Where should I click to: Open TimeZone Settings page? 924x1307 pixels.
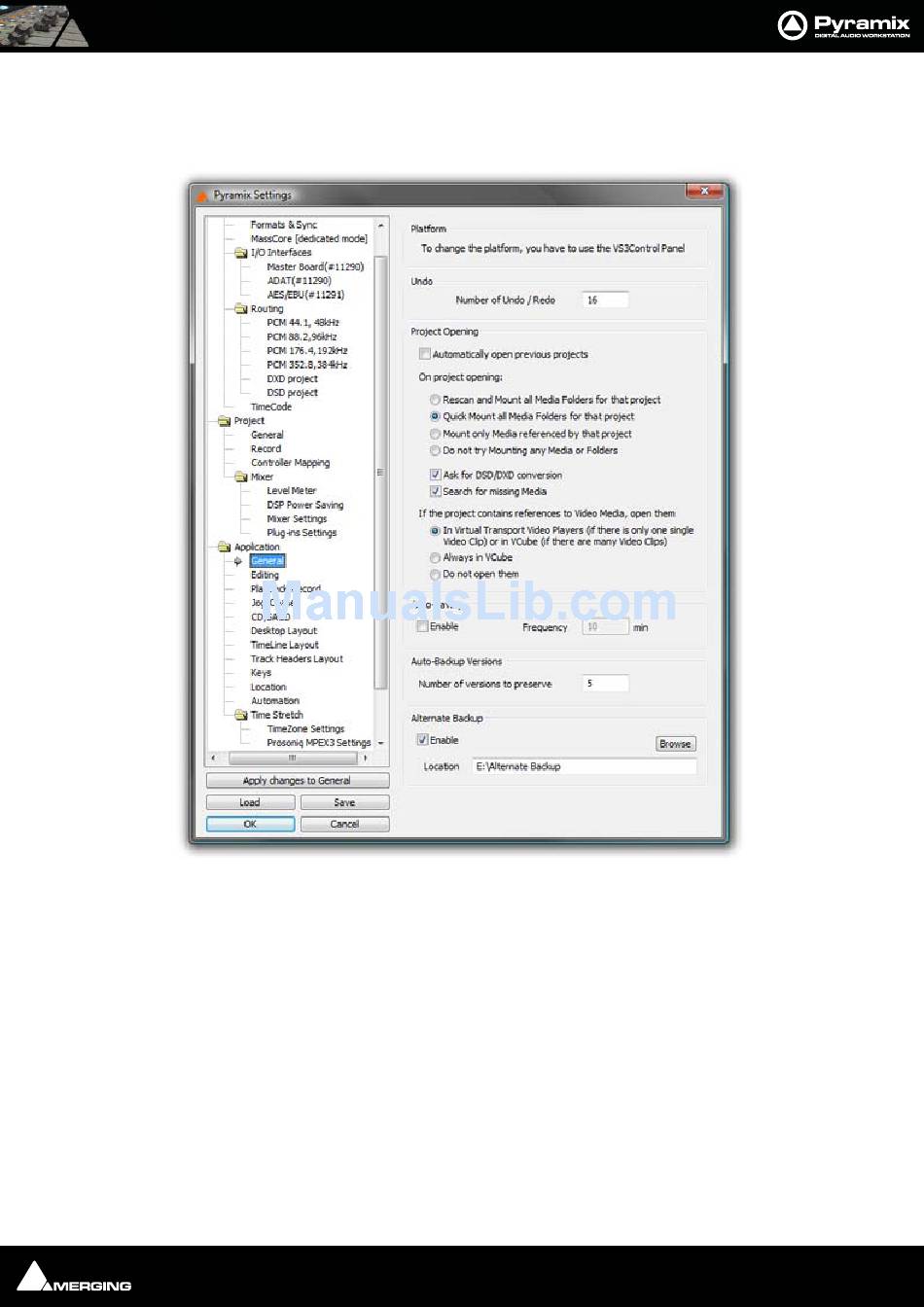coord(305,728)
